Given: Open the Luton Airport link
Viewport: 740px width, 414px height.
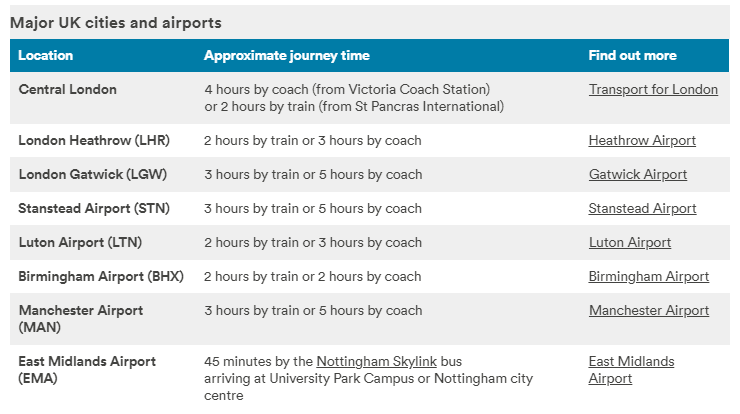Looking at the screenshot, I should 630,242.
